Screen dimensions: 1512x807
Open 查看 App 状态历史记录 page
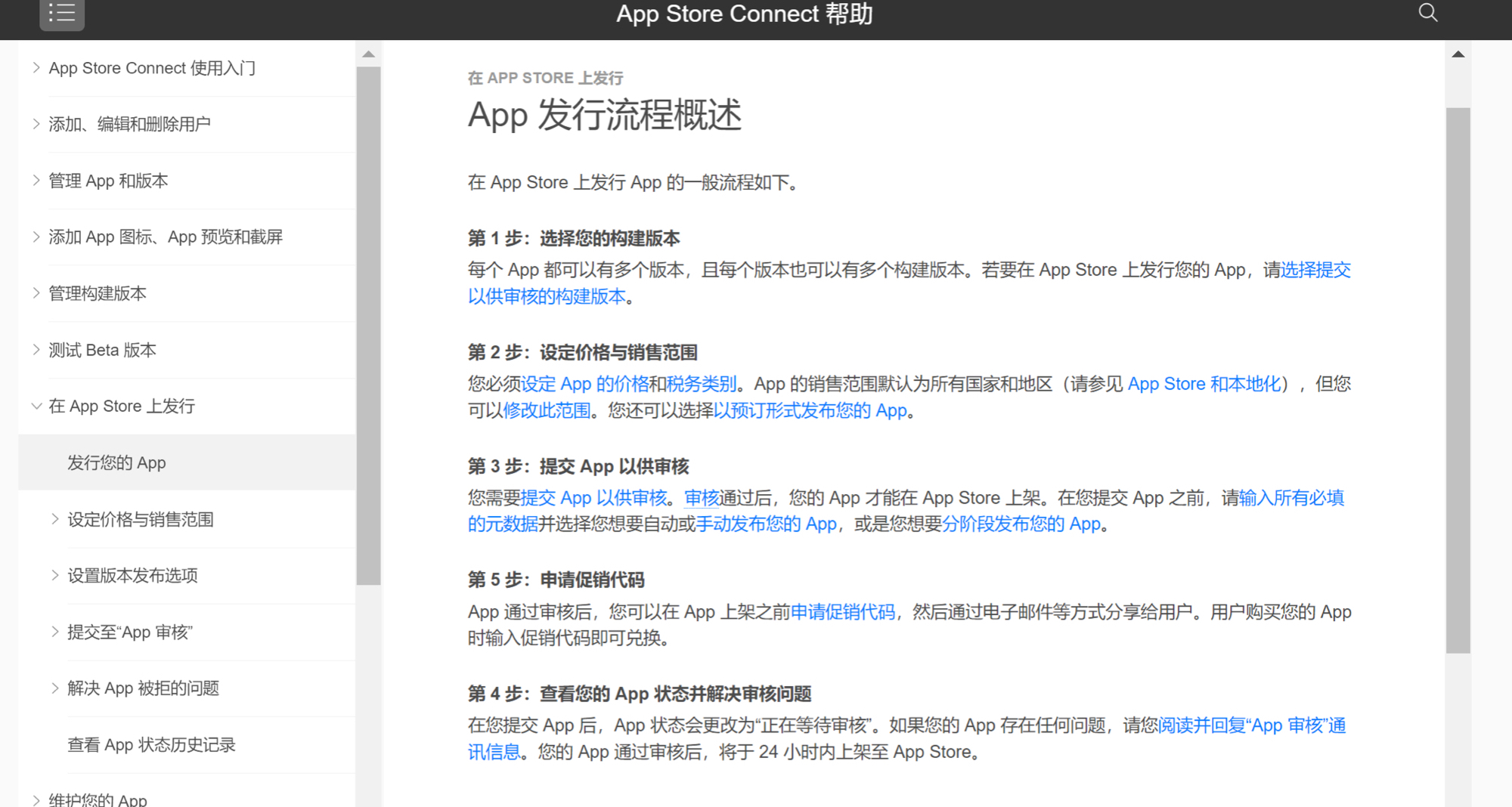(x=151, y=745)
